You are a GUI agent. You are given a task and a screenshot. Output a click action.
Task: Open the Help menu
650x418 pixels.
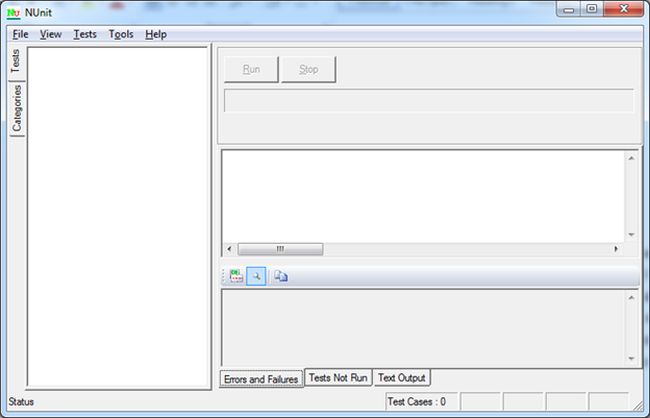click(156, 34)
